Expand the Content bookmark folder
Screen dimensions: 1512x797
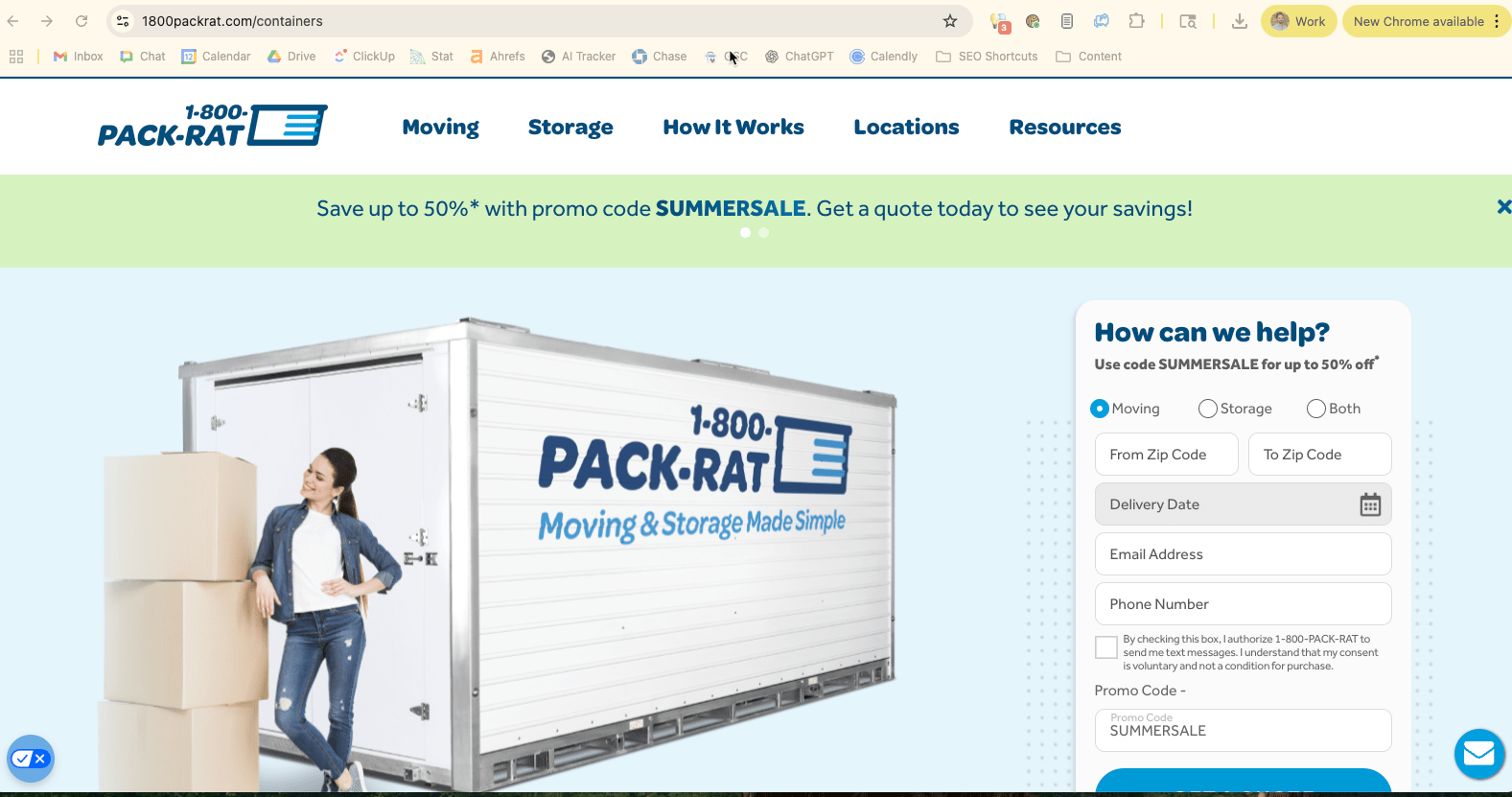[x=1089, y=57]
